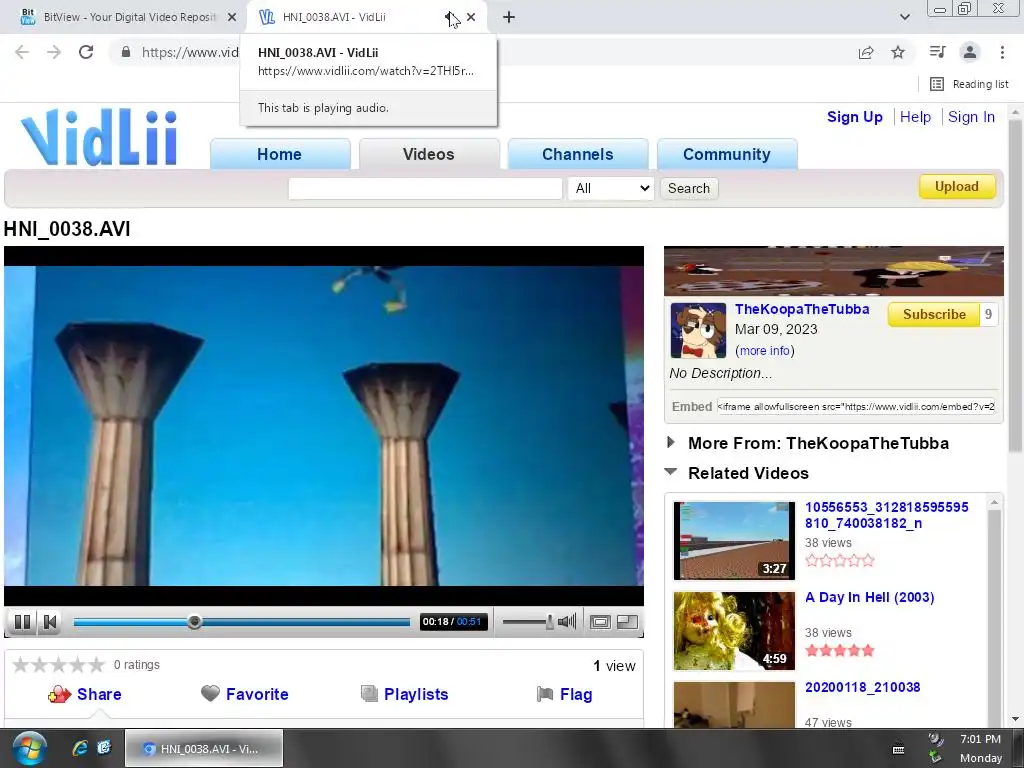Flag this video
1024x768 pixels.
564,694
